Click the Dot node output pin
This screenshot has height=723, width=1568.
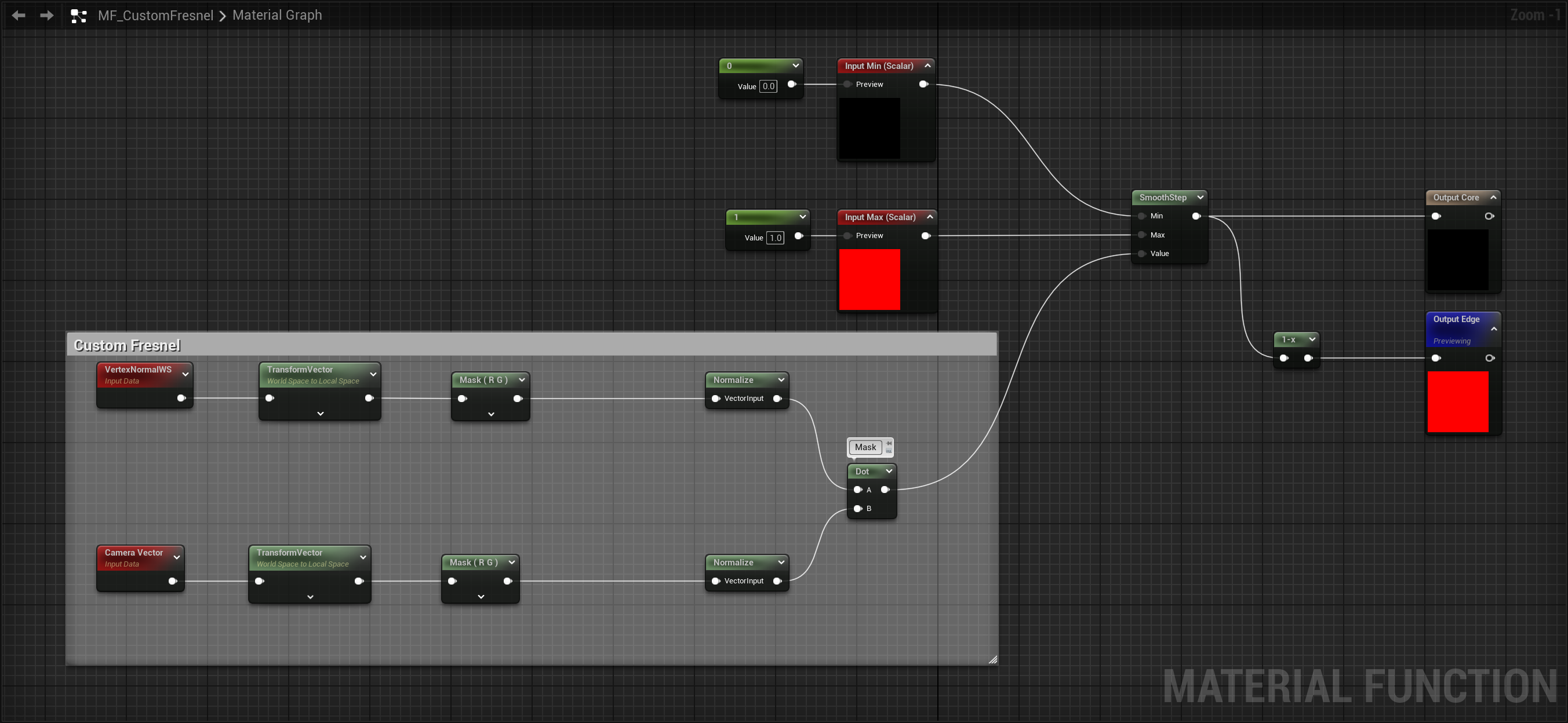coord(885,490)
